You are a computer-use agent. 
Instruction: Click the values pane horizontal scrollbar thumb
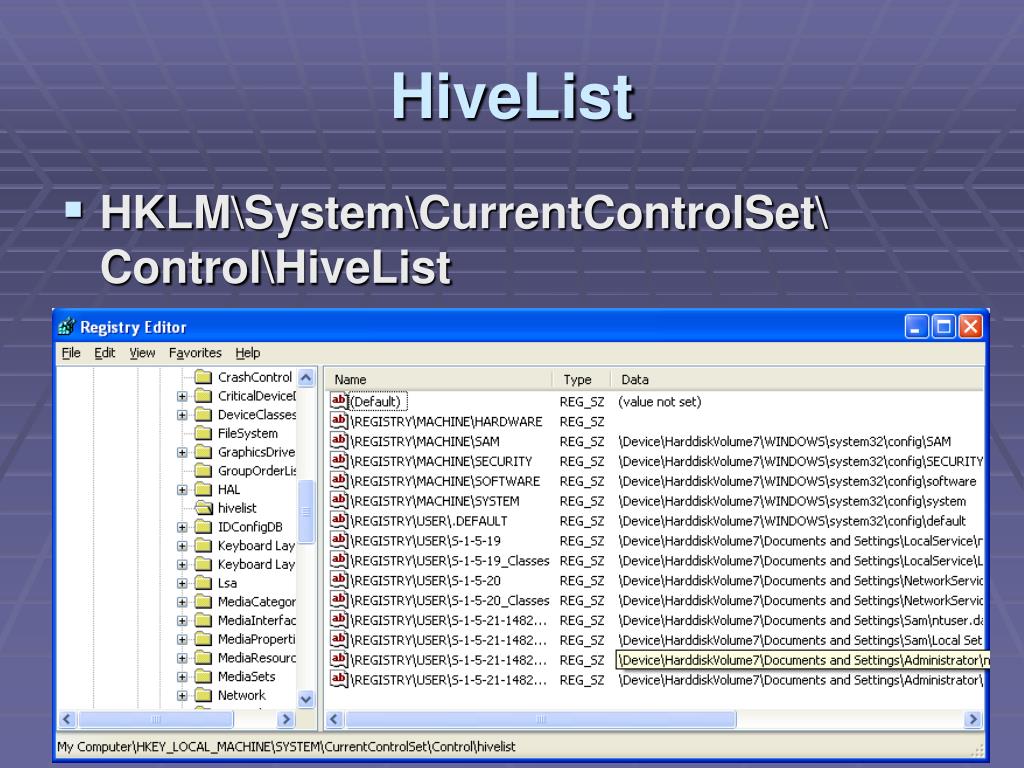pyautogui.click(x=540, y=719)
